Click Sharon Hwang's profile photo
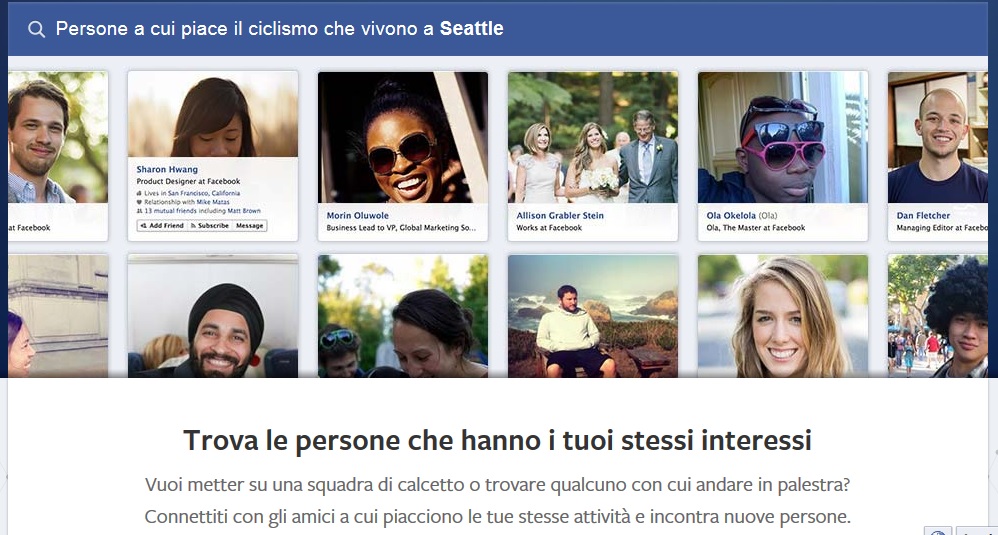This screenshot has width=998, height=535. point(213,115)
